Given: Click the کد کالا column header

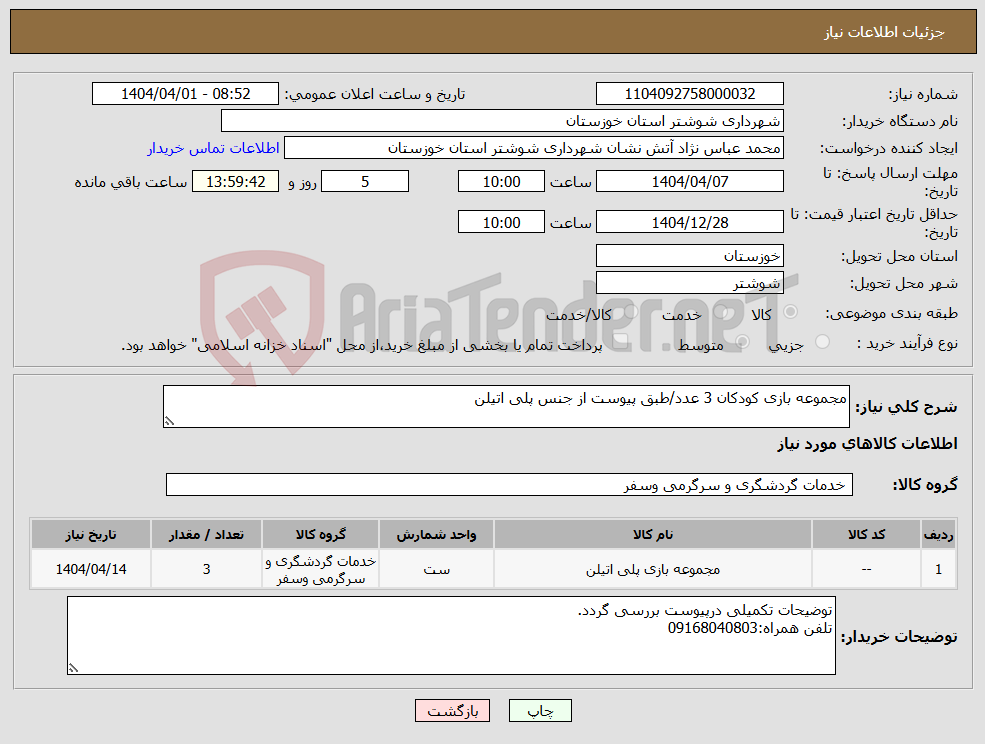Looking at the screenshot, I should [866, 535].
